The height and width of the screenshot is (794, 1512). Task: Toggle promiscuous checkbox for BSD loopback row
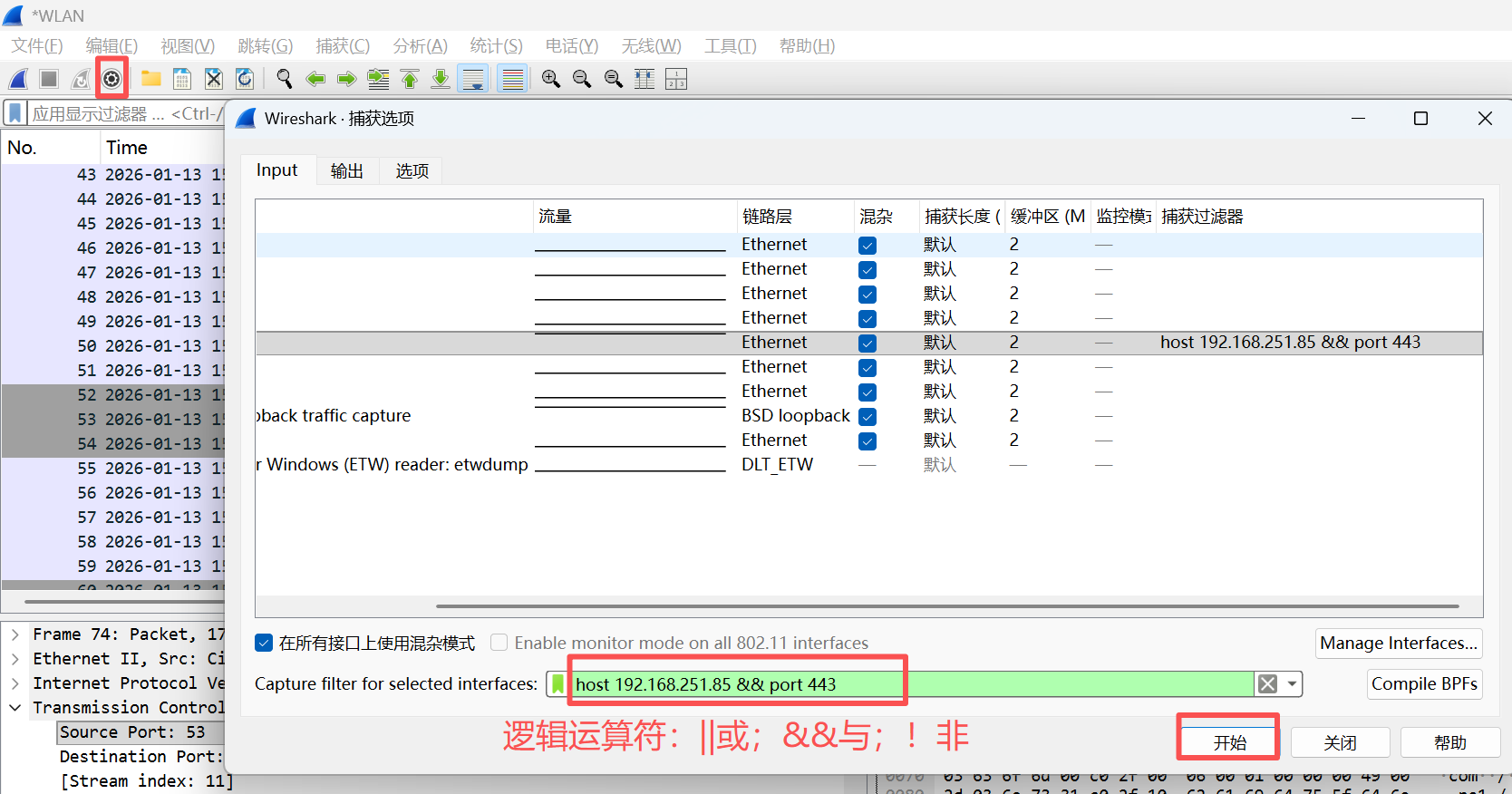coord(867,416)
